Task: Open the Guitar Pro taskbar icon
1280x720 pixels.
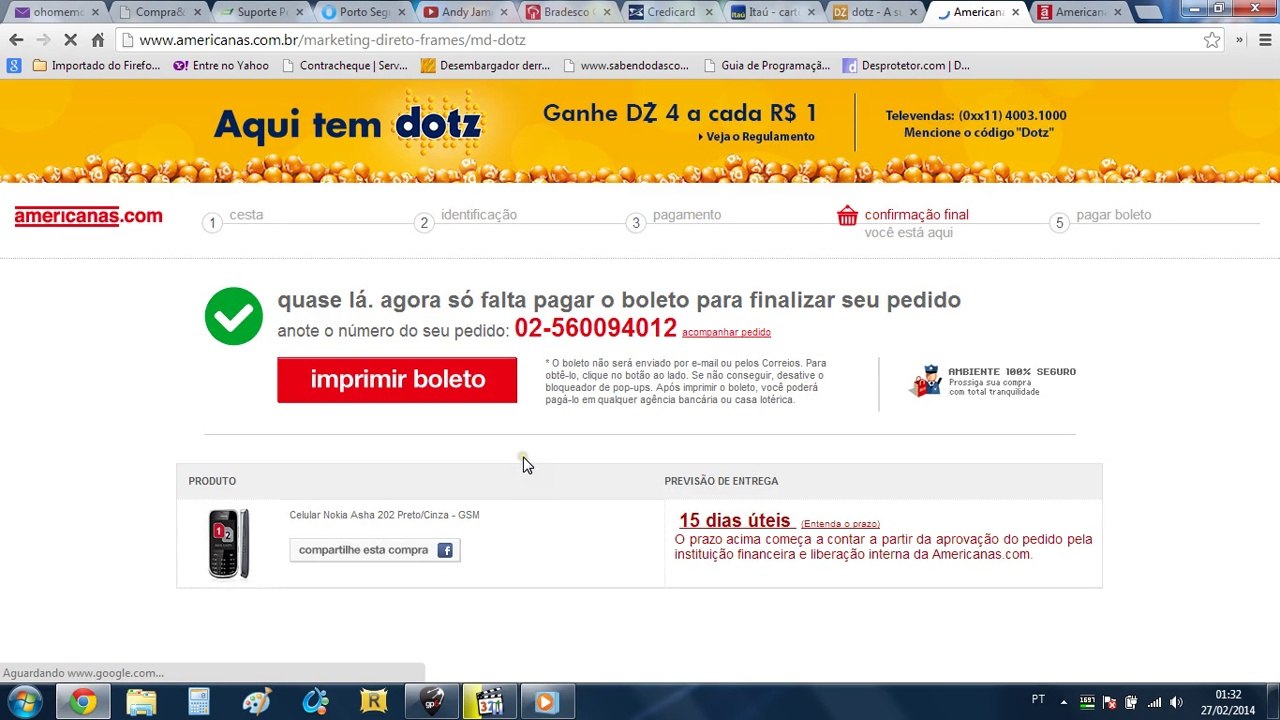Action: [x=431, y=702]
